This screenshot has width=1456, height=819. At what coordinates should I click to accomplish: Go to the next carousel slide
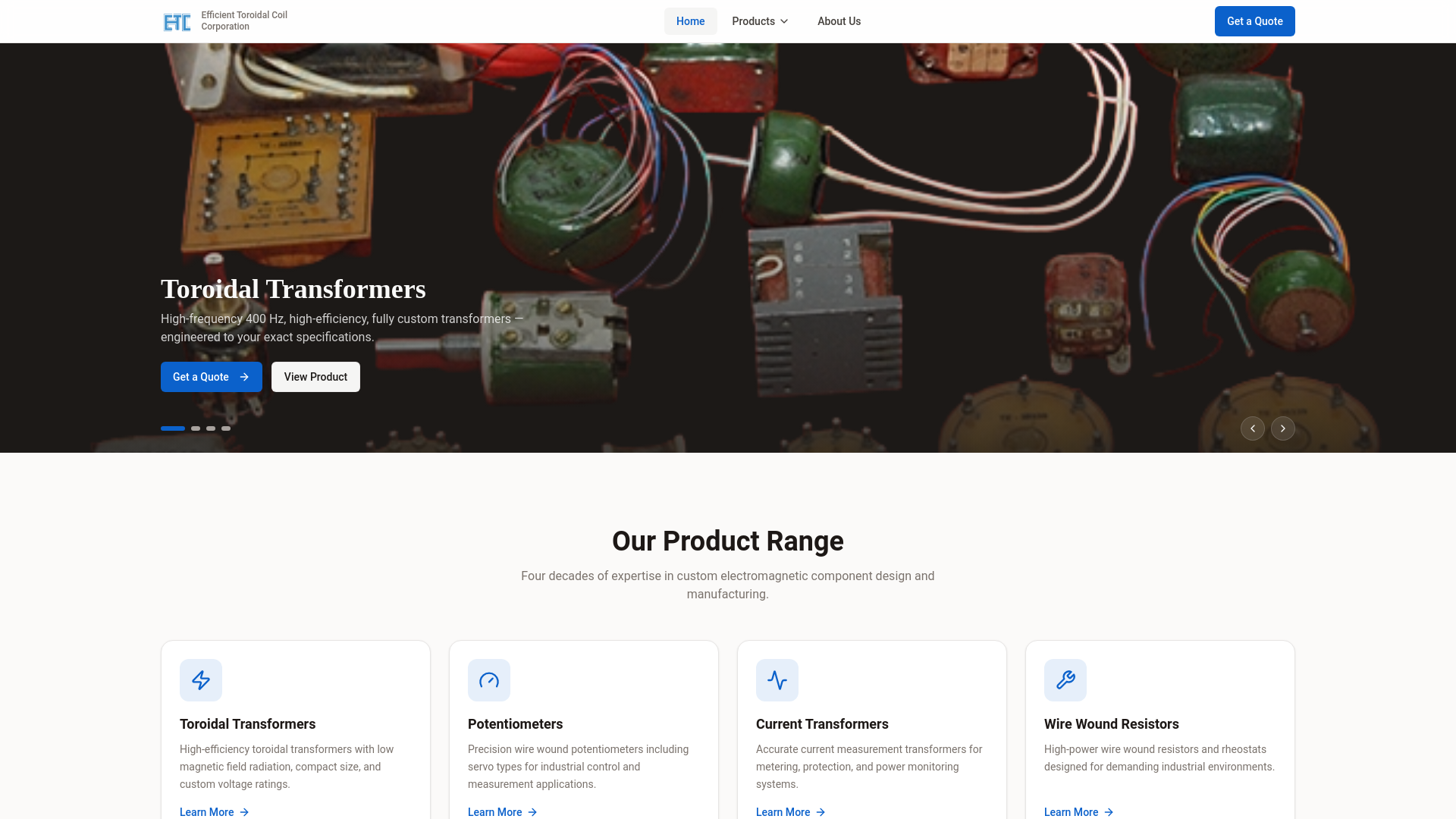tap(1283, 428)
